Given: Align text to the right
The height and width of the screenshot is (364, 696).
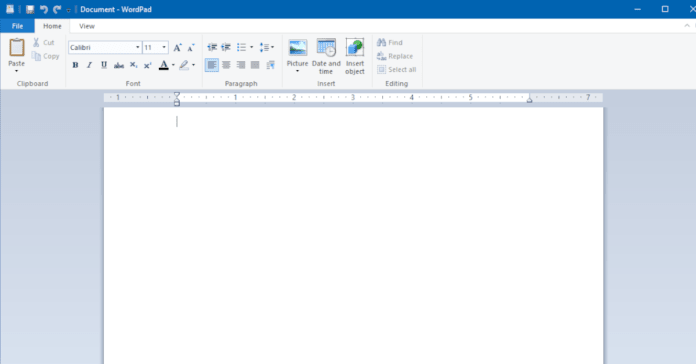Looking at the screenshot, I should (241, 65).
